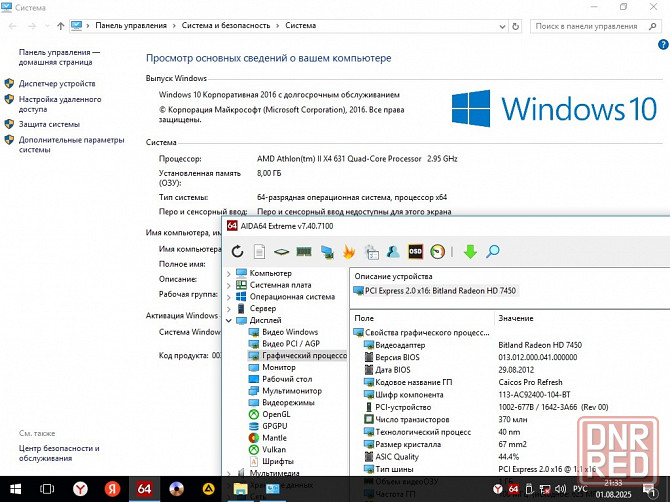670x502 pixels.
Task: Select Mantle in the AIDA64 tree
Action: (274, 437)
